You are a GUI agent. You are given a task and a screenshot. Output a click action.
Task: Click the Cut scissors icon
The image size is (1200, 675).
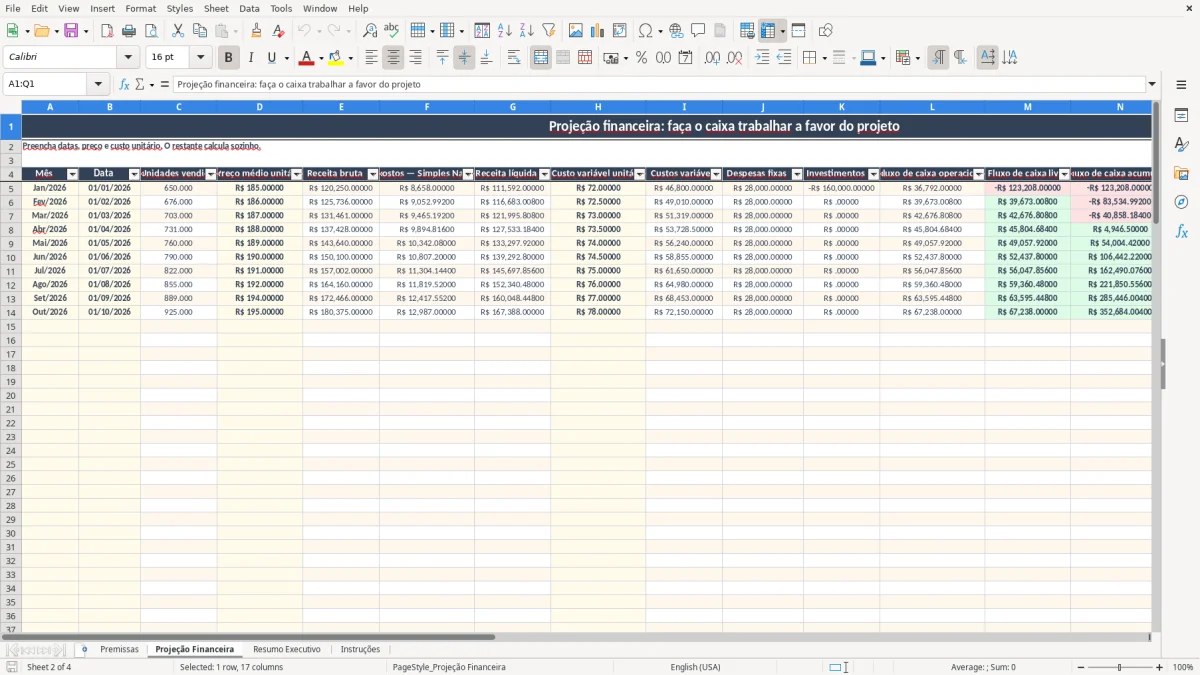click(x=178, y=31)
